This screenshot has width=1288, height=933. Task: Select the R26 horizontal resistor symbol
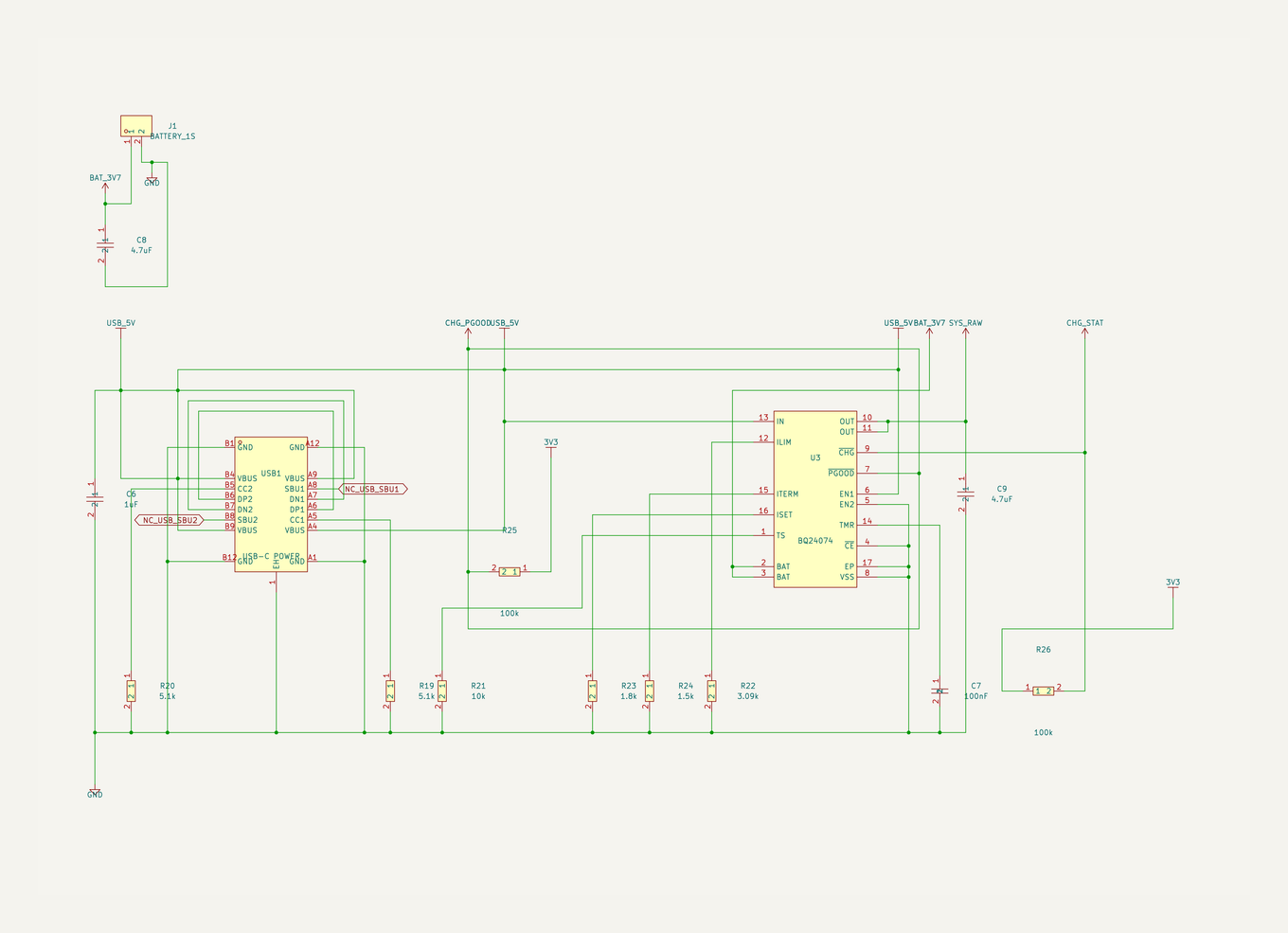(x=1043, y=691)
